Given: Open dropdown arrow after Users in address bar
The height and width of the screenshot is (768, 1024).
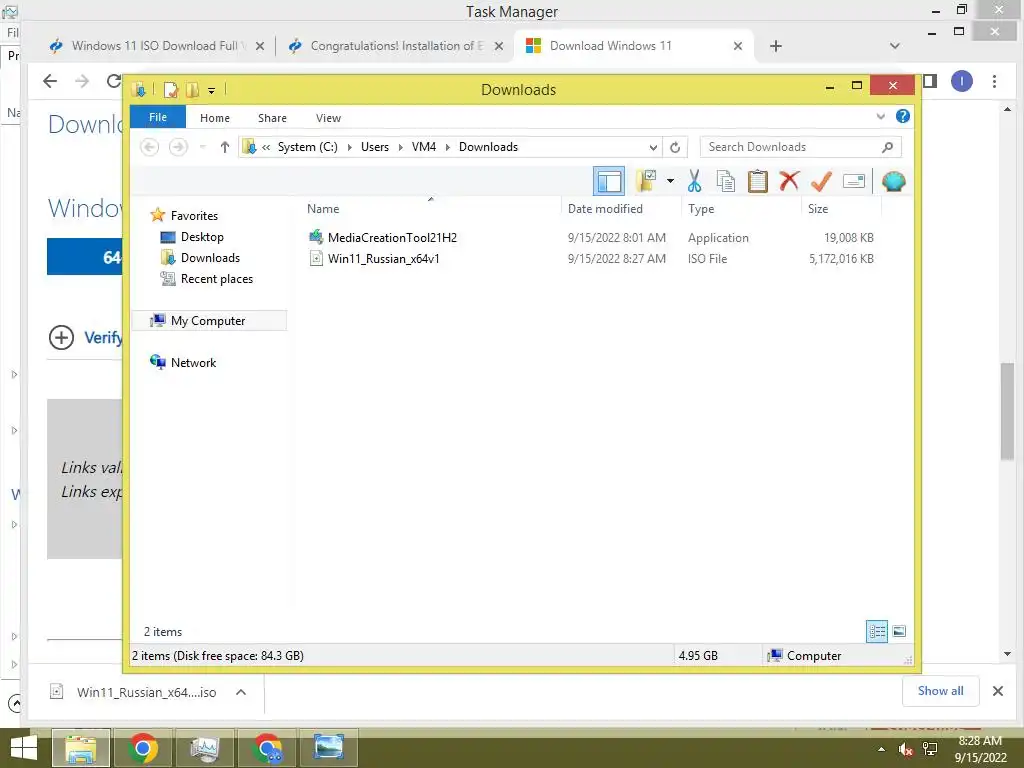Looking at the screenshot, I should tap(400, 148).
